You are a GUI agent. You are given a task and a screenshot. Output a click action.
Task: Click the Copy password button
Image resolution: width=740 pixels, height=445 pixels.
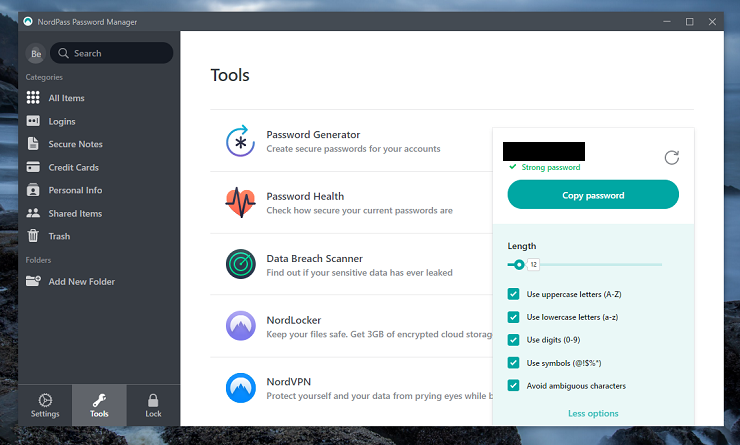click(x=593, y=194)
